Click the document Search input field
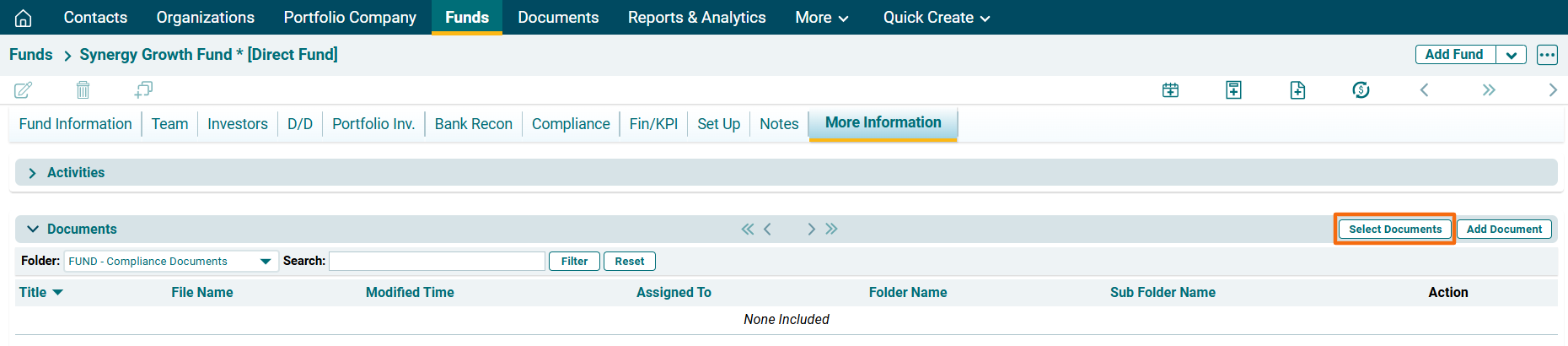This screenshot has height=346, width=1568. (437, 262)
